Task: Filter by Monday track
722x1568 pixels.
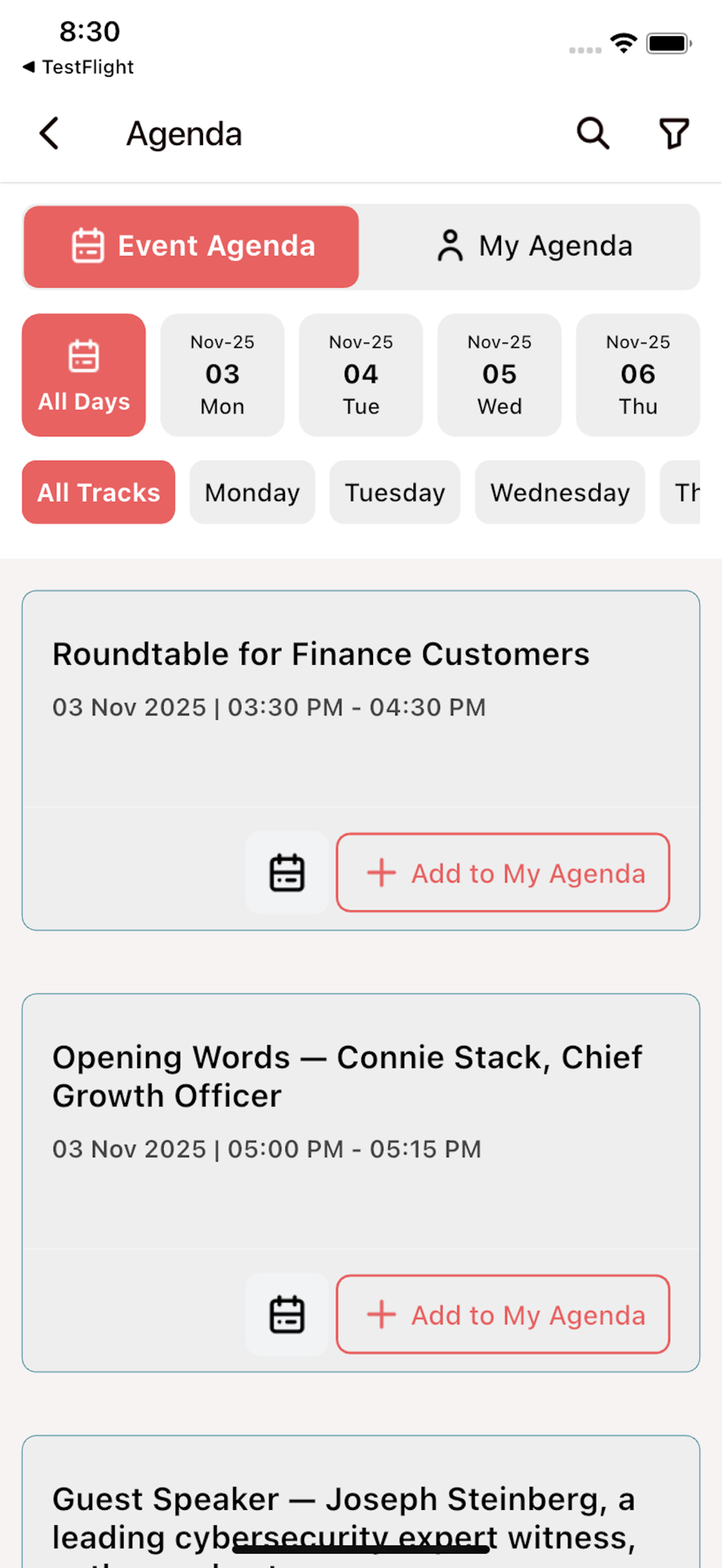Action: pos(252,492)
